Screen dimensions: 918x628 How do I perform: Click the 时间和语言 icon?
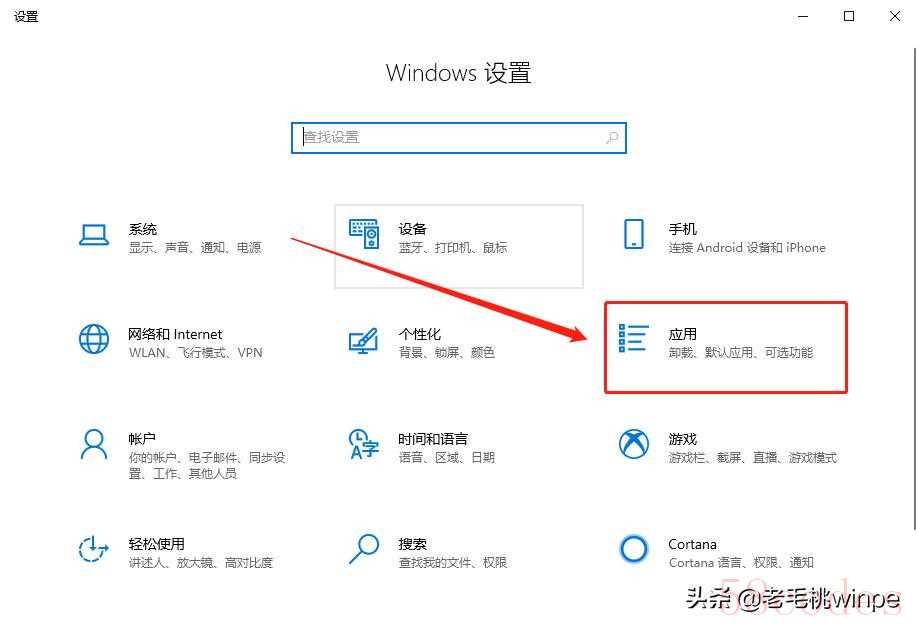coord(364,445)
